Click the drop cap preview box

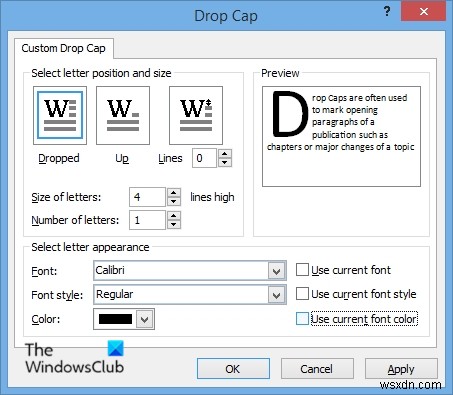coord(341,136)
